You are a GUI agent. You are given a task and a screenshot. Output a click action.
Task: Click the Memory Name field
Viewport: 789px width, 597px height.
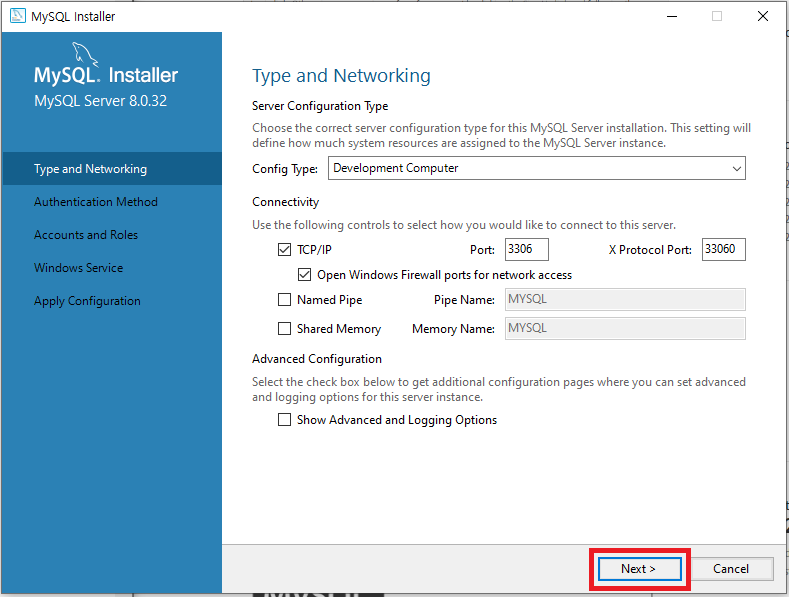[x=625, y=329]
